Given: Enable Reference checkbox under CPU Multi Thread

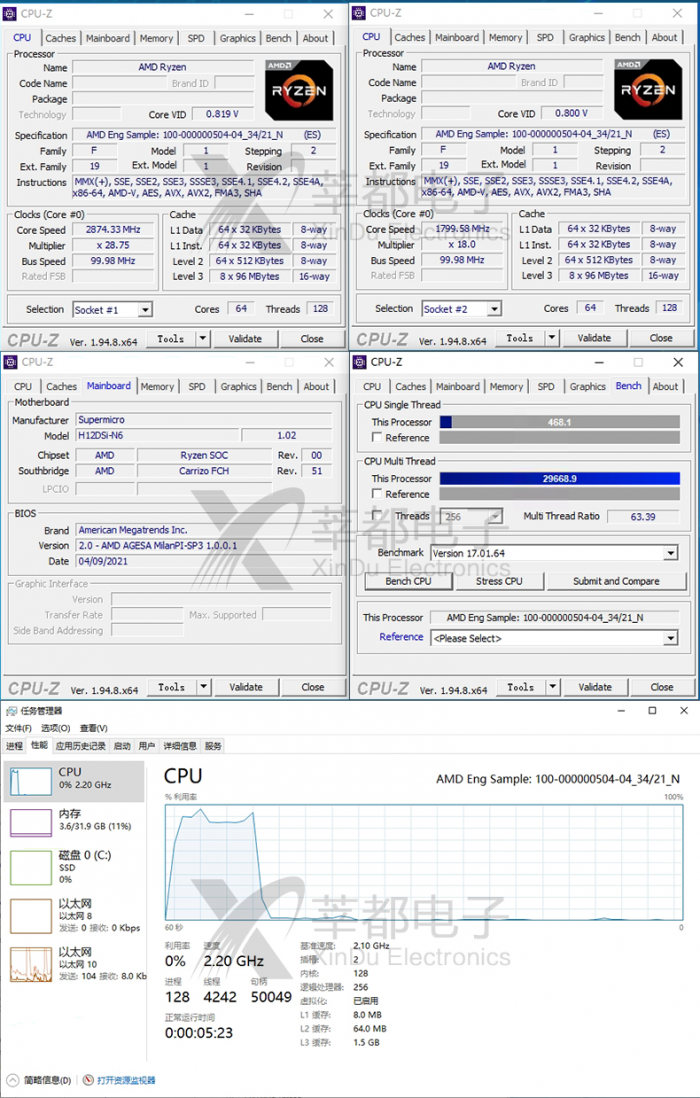Looking at the screenshot, I should coord(376,494).
